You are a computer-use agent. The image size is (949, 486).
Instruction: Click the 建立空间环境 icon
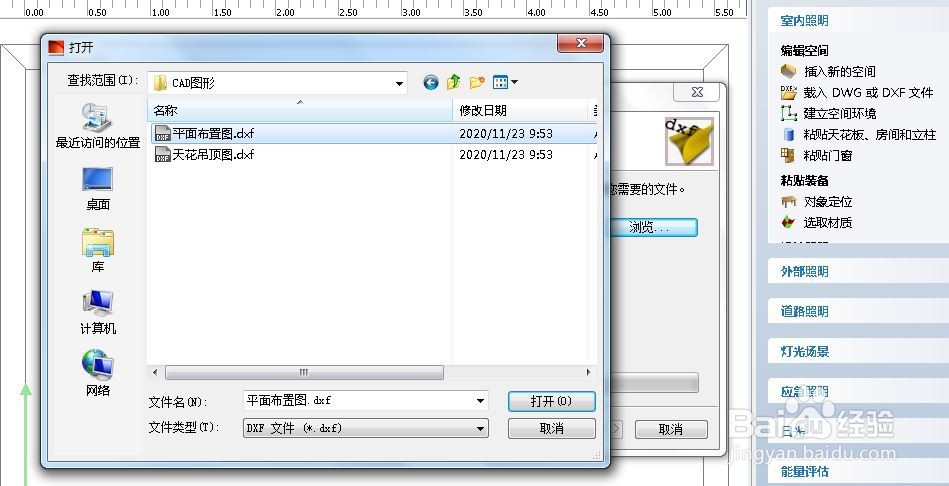788,113
